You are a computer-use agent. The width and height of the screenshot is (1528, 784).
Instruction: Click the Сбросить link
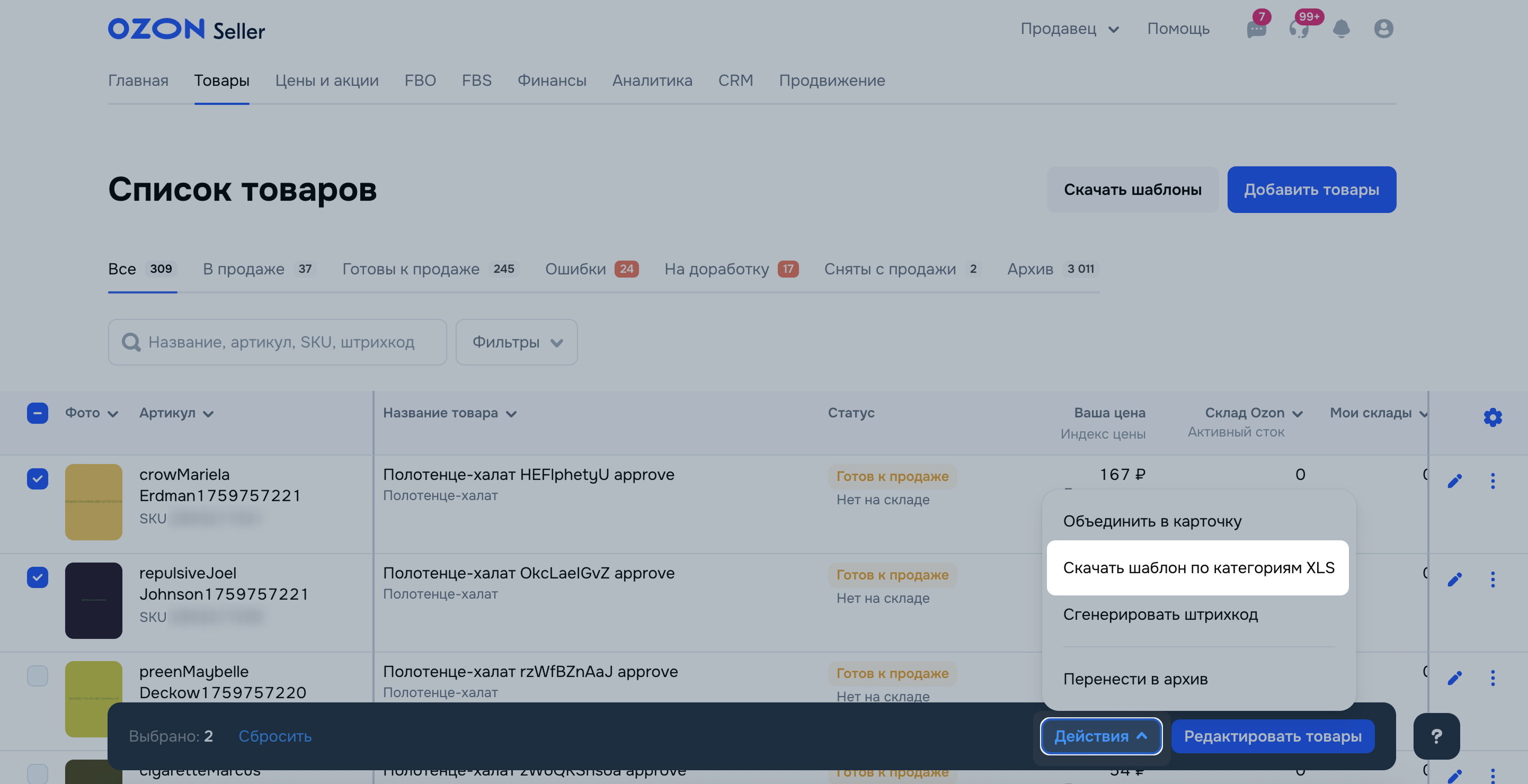point(274,736)
